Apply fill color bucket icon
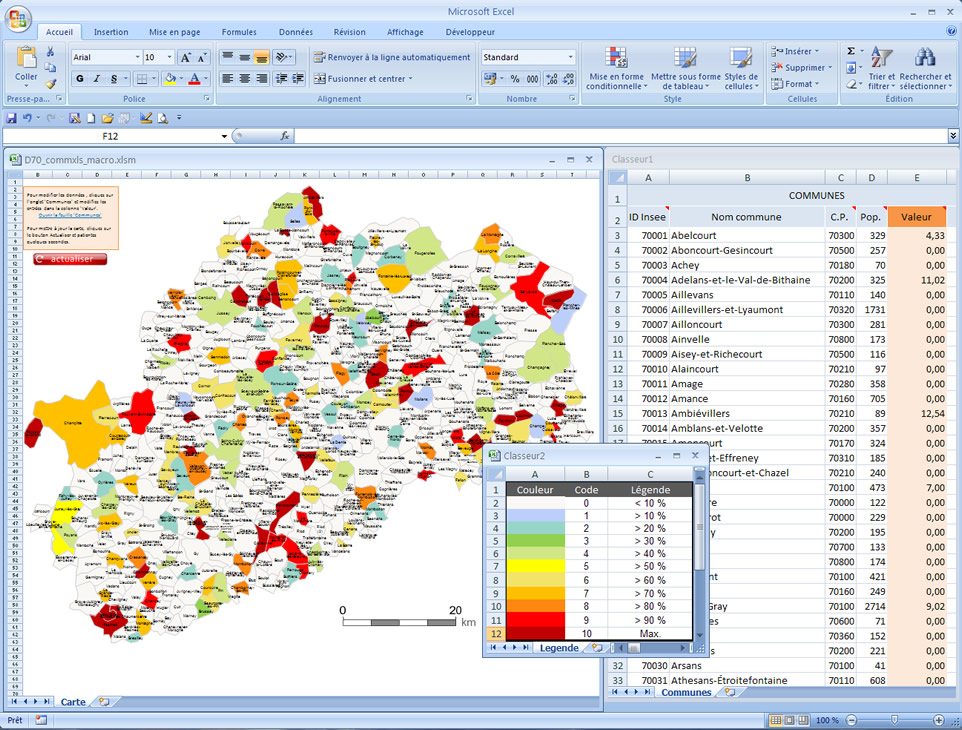 pyautogui.click(x=170, y=79)
